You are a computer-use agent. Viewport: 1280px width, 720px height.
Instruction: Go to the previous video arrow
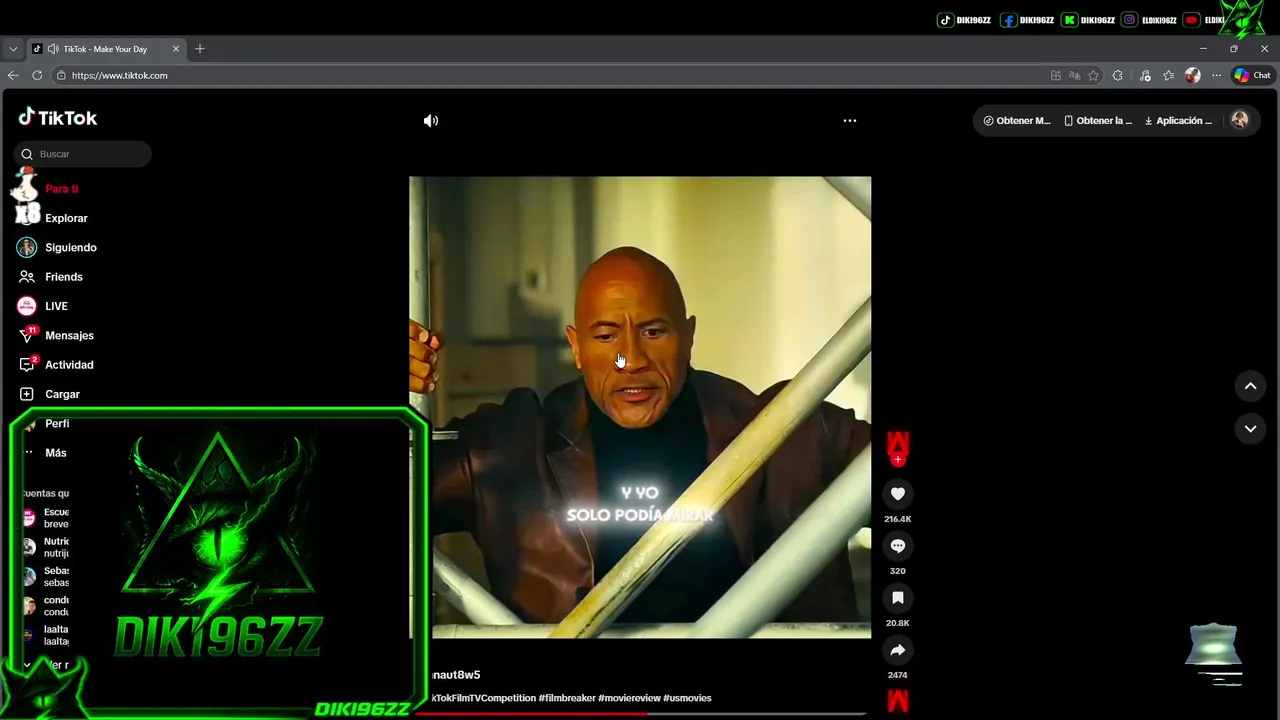click(x=1250, y=386)
